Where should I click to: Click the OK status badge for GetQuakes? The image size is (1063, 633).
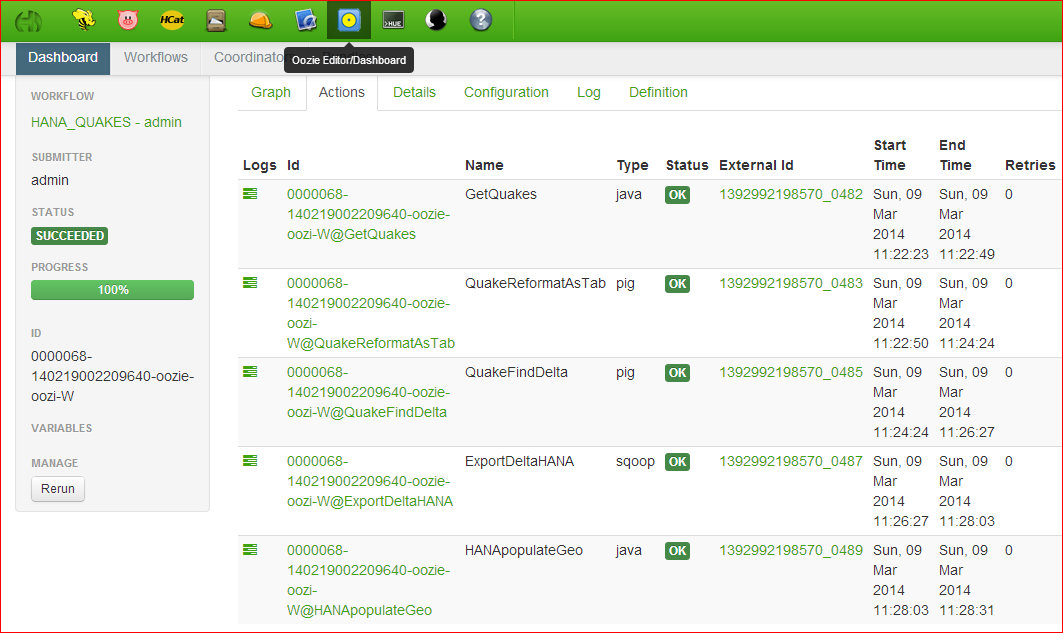coord(677,195)
